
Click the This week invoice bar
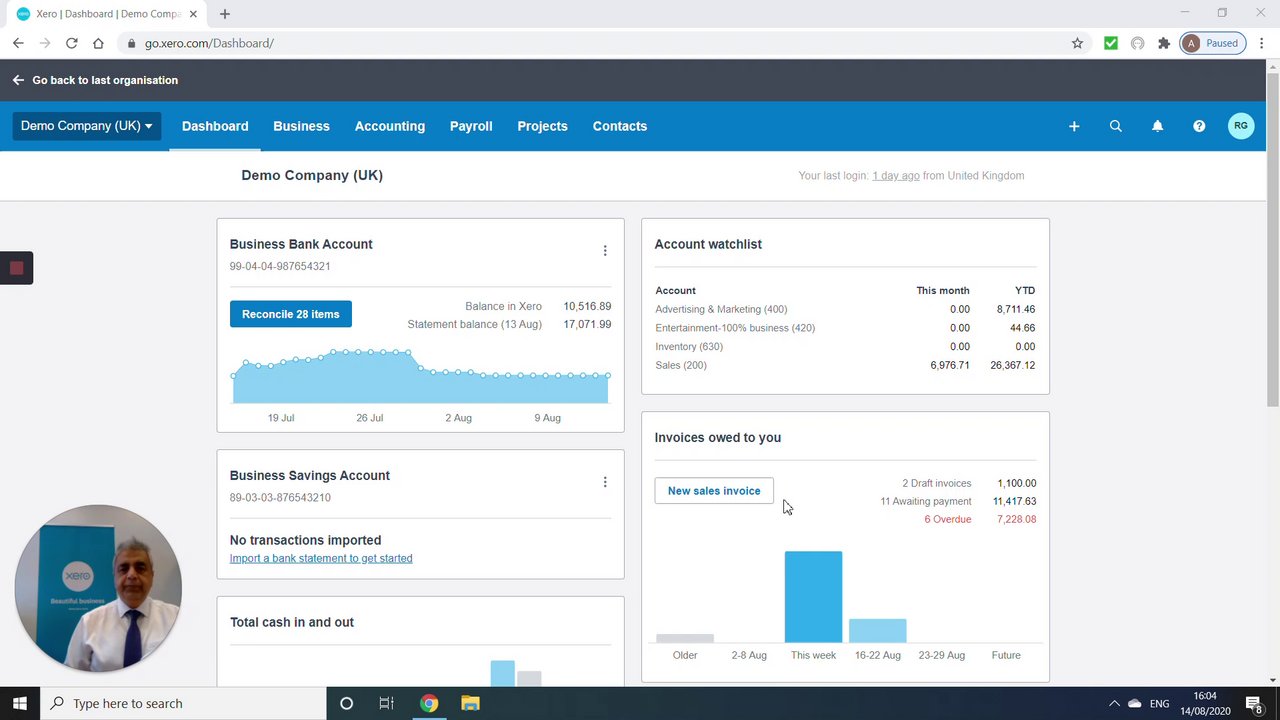(x=813, y=597)
